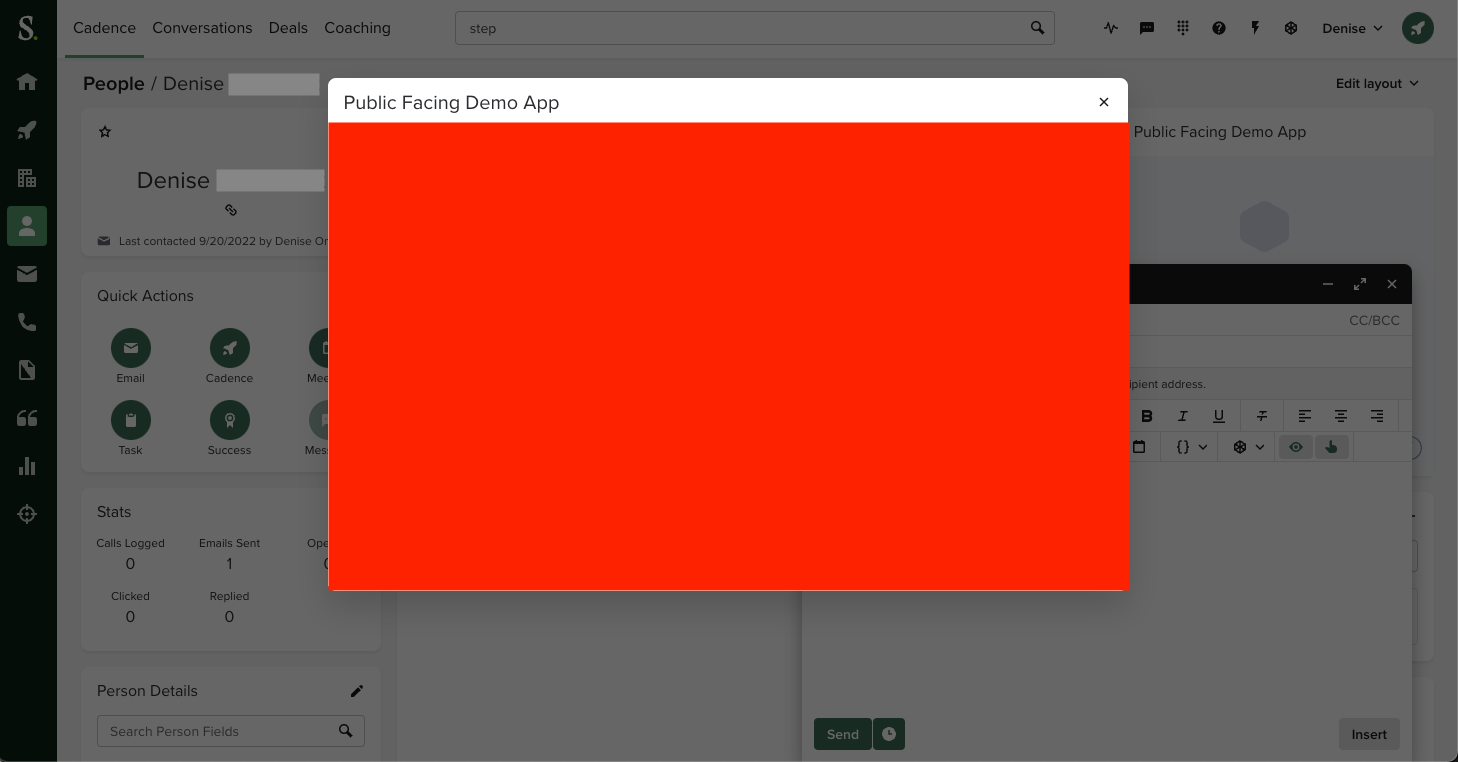This screenshot has height=762, width=1458.
Task: Click the help question mark icon
Action: [x=1219, y=28]
